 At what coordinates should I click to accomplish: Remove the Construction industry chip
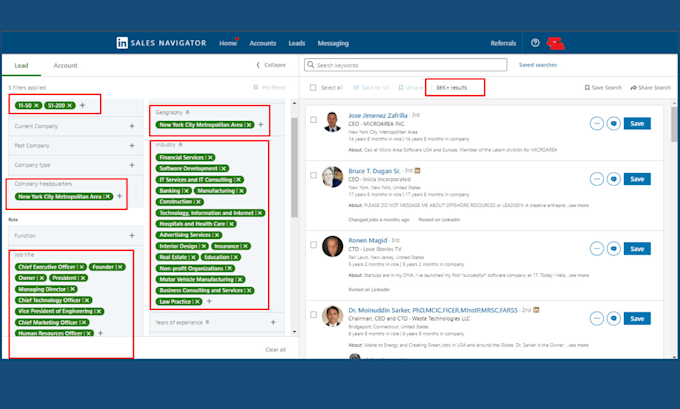click(199, 202)
